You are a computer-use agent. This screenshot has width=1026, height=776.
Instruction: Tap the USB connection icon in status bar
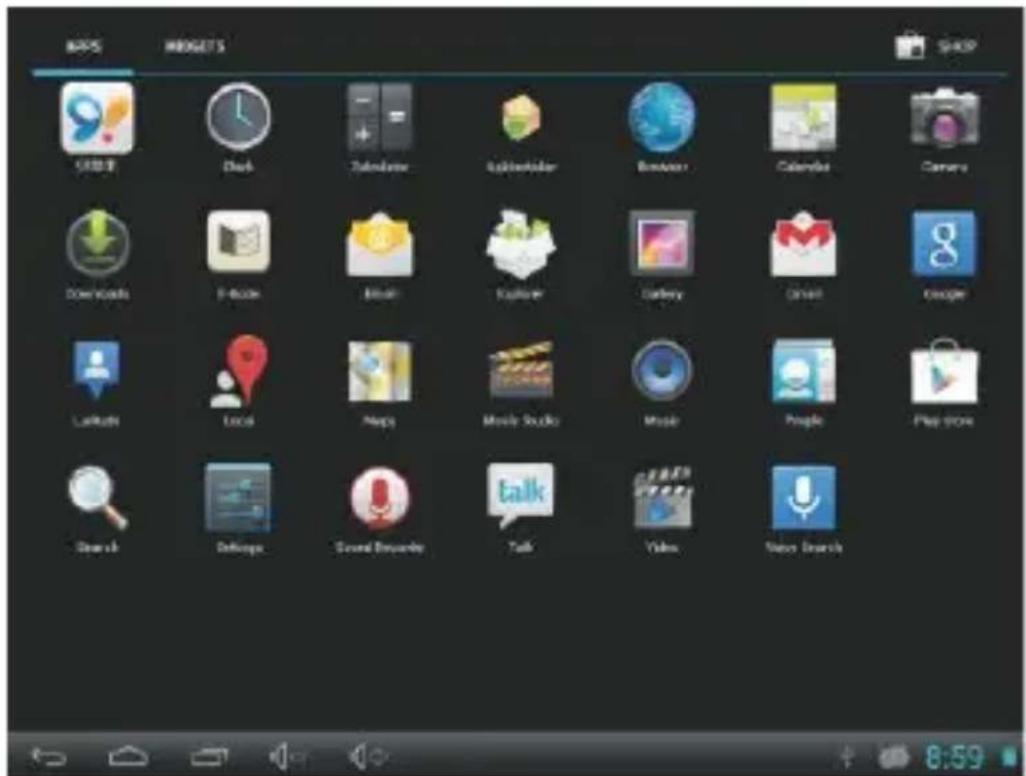tap(846, 757)
